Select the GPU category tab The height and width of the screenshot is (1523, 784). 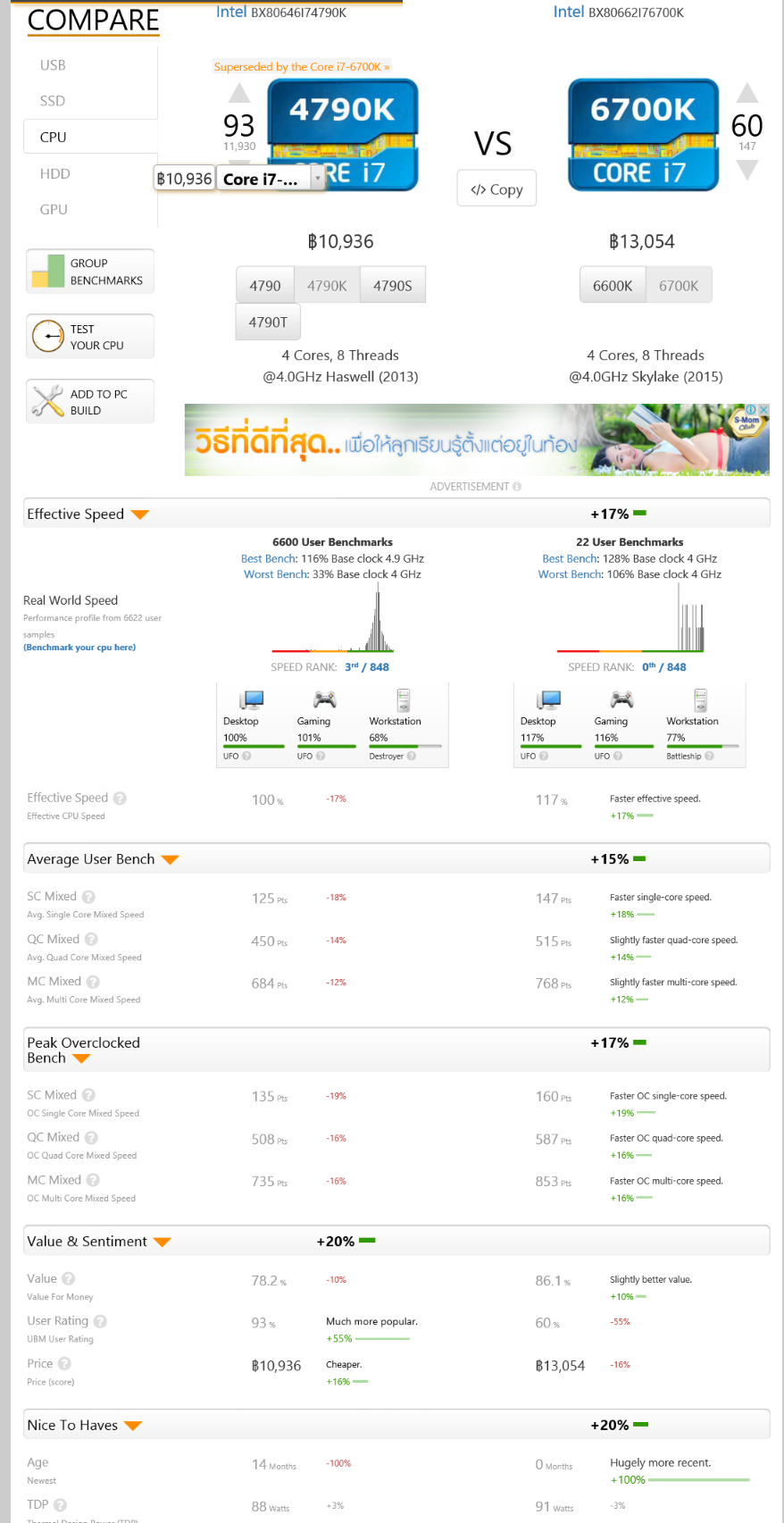pos(54,210)
